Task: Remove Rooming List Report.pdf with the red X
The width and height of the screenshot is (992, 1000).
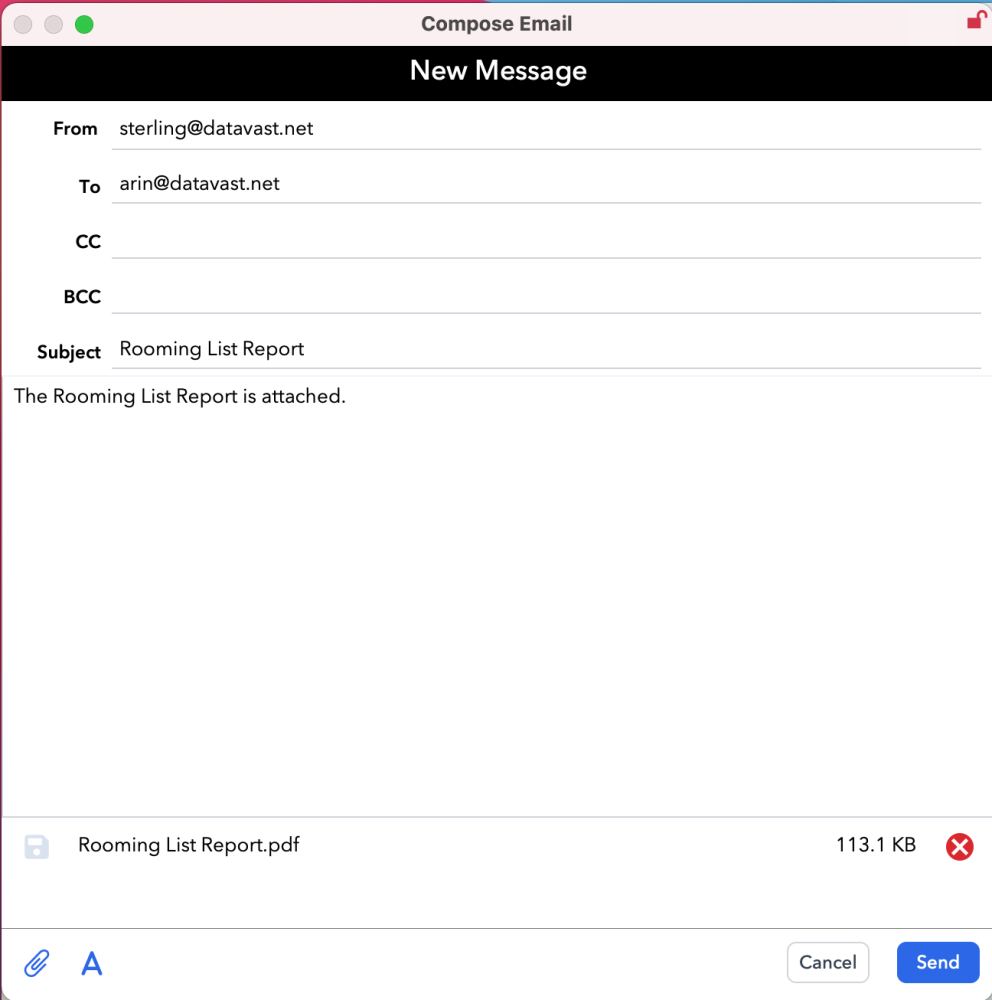Action: (959, 846)
